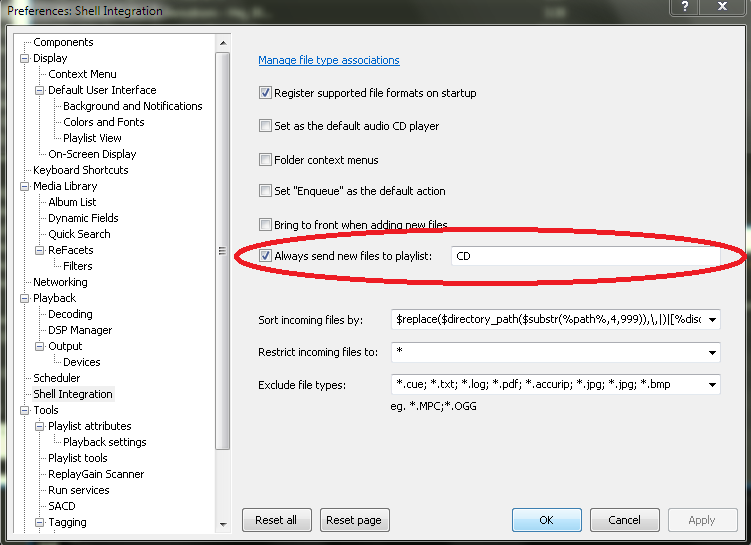
Task: Collapse the Media Library tree node
Action: (x=24, y=186)
